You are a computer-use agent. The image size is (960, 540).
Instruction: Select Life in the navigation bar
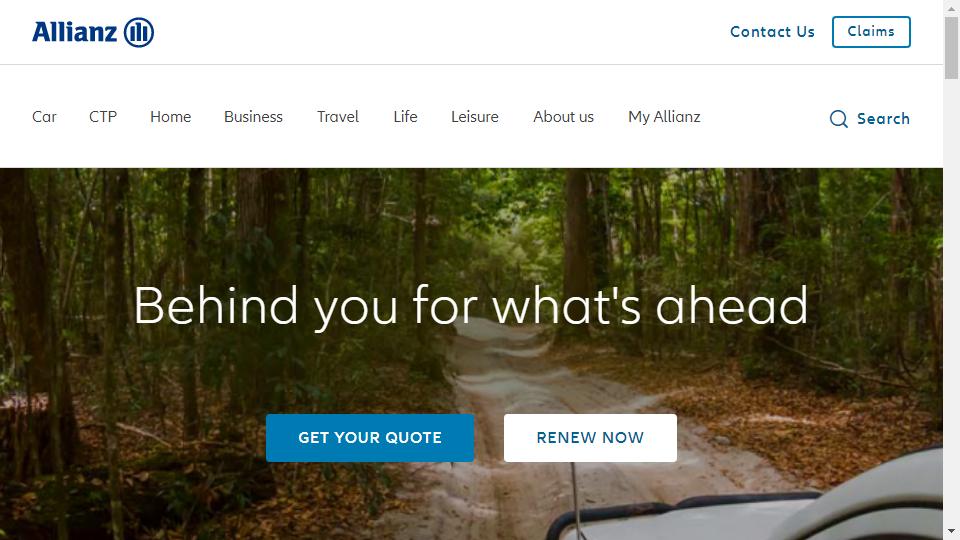(405, 117)
